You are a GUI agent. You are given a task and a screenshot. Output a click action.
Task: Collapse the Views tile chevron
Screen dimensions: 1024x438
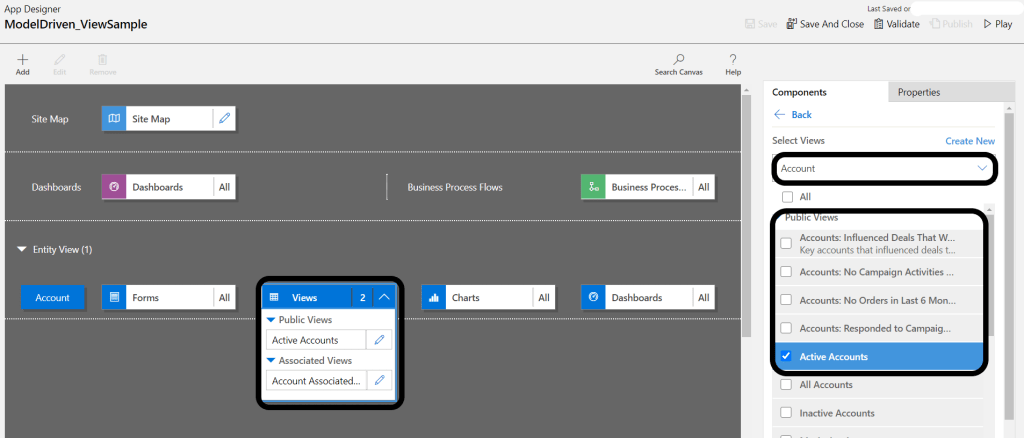[384, 297]
